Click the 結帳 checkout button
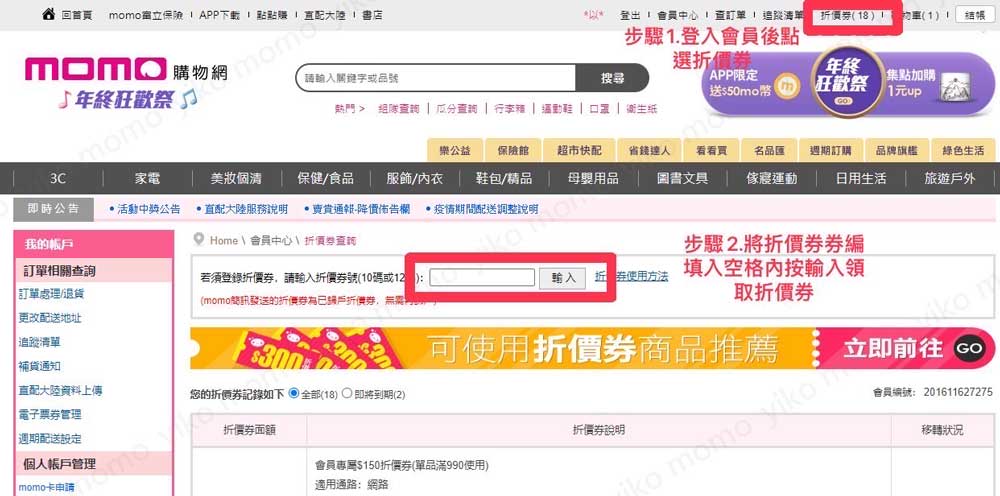This screenshot has height=496, width=1000. (975, 15)
